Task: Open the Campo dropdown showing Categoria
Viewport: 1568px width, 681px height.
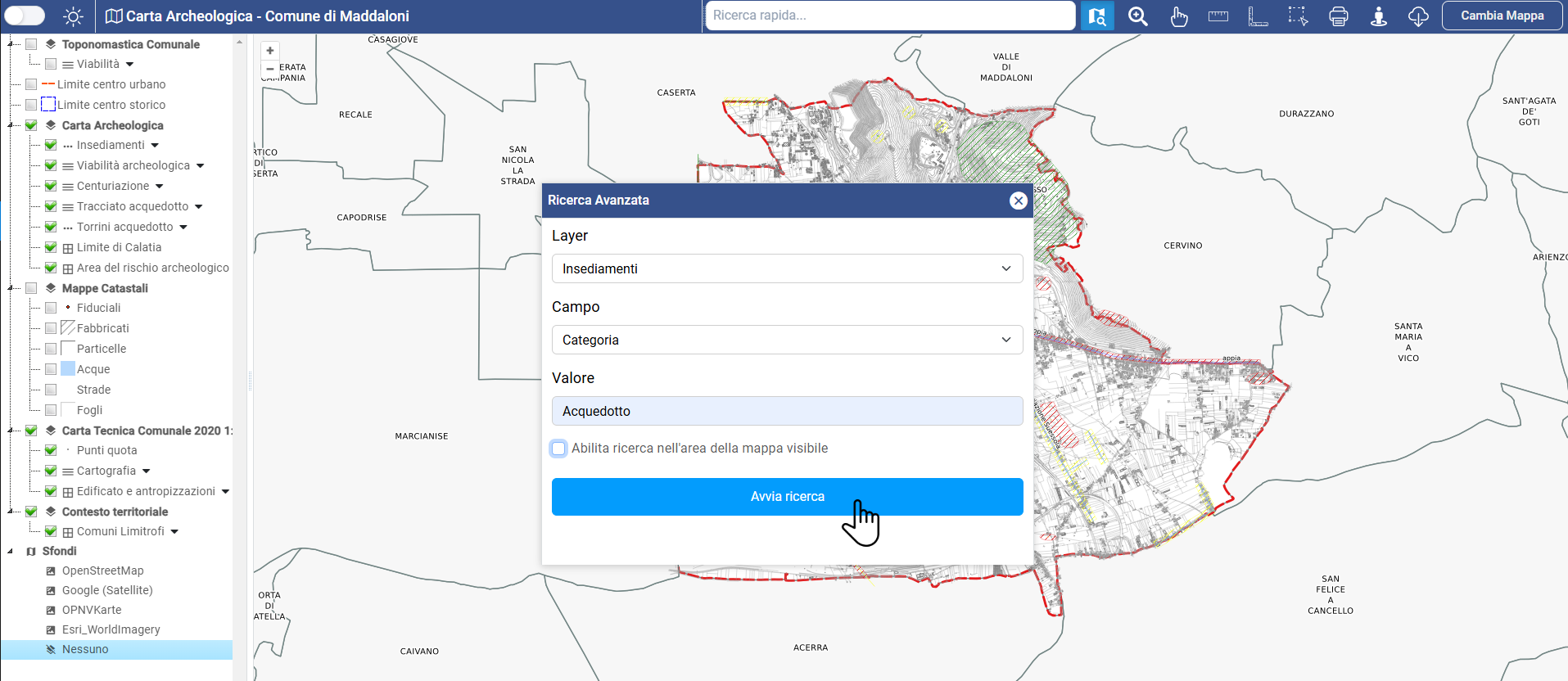Action: coord(787,340)
